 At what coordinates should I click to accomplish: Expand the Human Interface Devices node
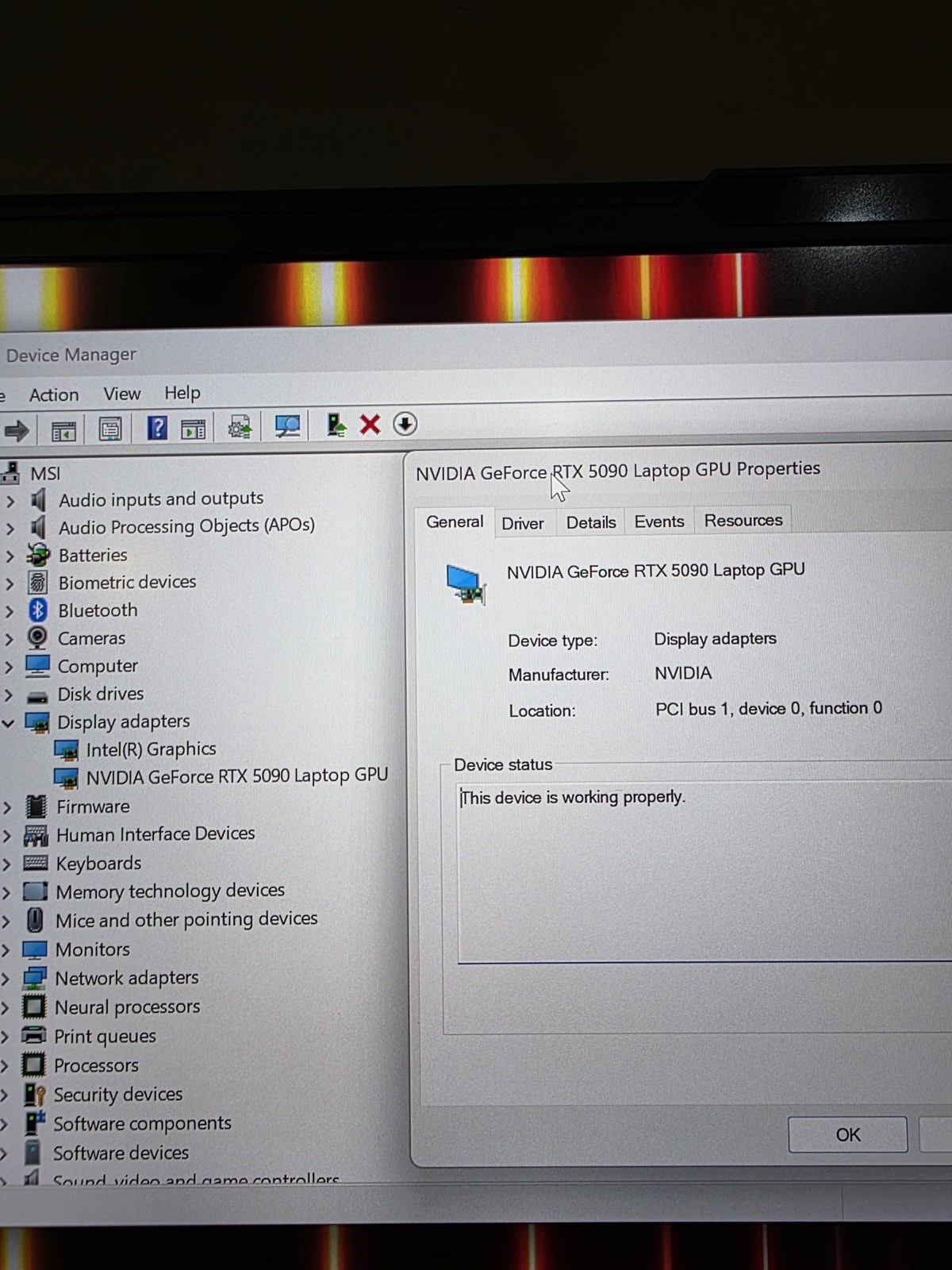pos(7,836)
